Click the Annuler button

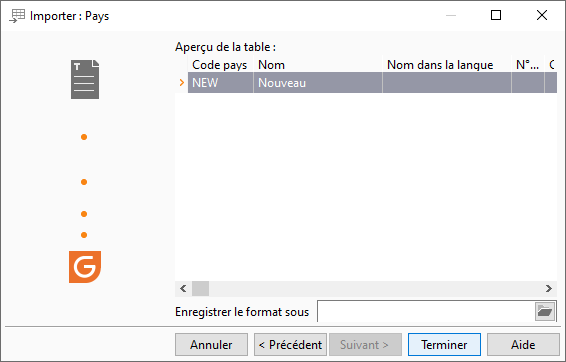(x=212, y=345)
